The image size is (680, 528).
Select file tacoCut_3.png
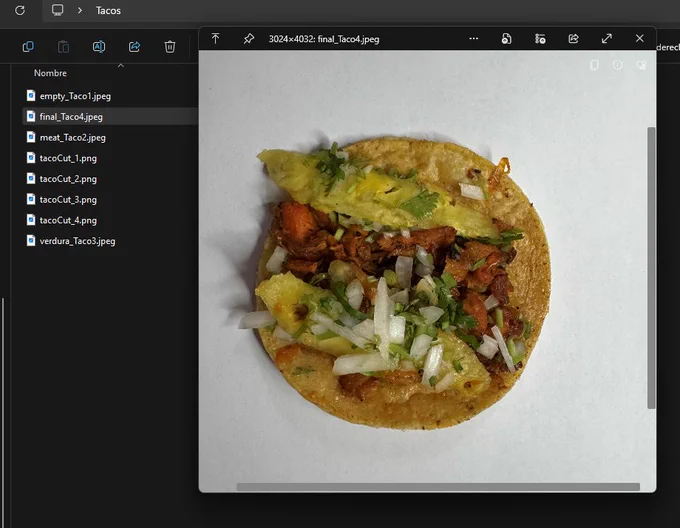pyautogui.click(x=68, y=200)
